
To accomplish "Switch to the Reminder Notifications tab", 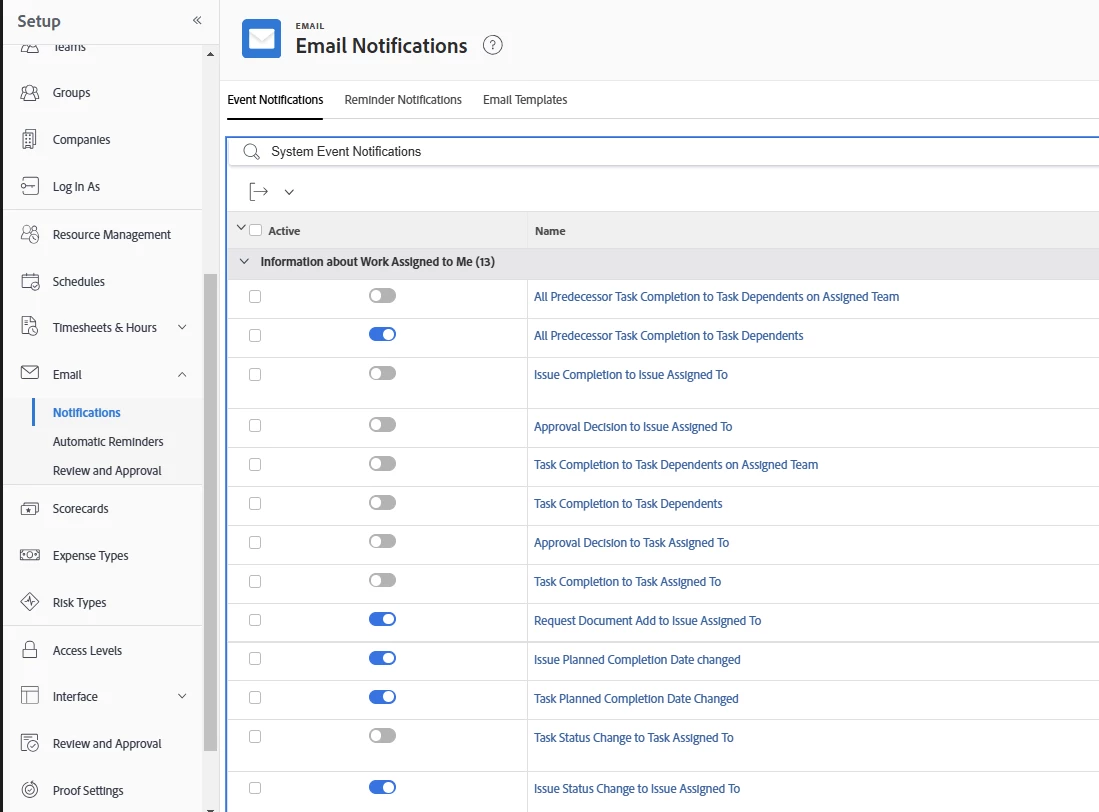I will (403, 99).
